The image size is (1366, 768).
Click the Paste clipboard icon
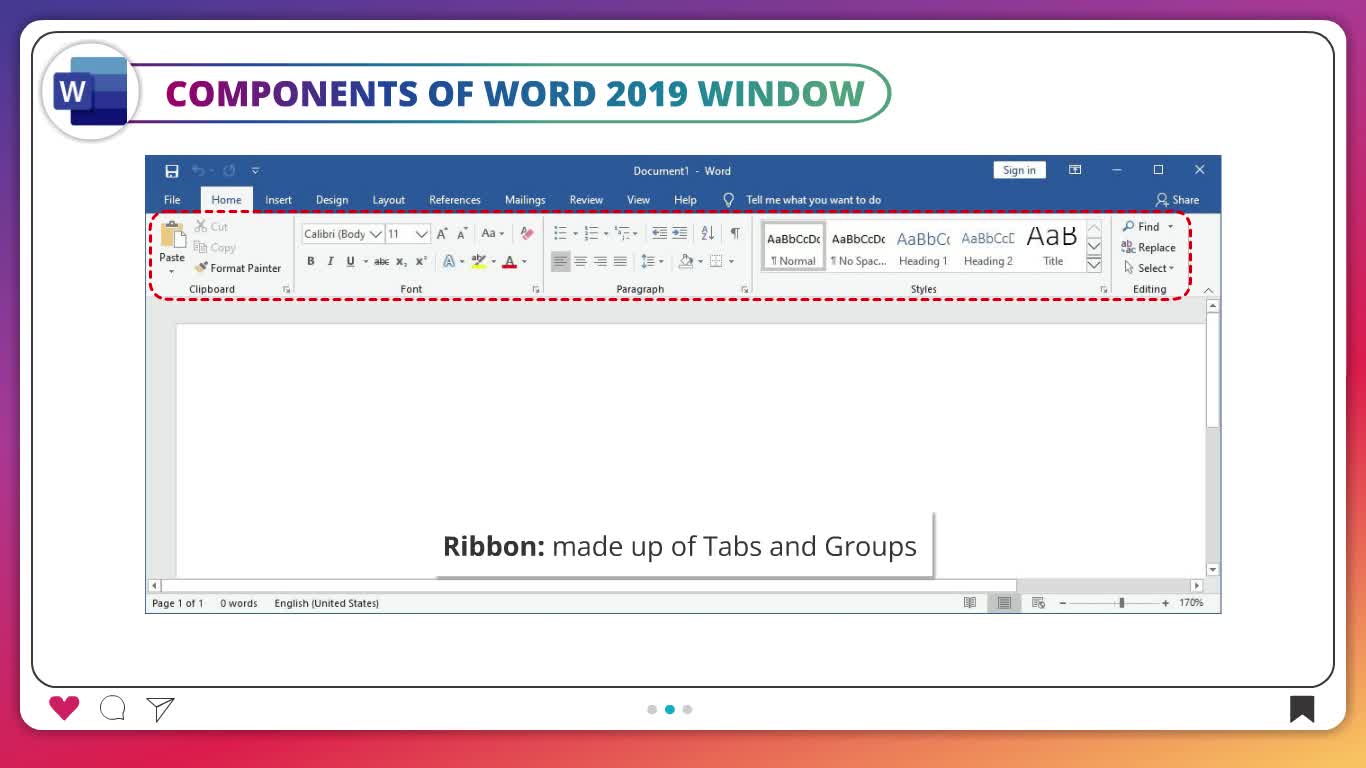point(172,235)
